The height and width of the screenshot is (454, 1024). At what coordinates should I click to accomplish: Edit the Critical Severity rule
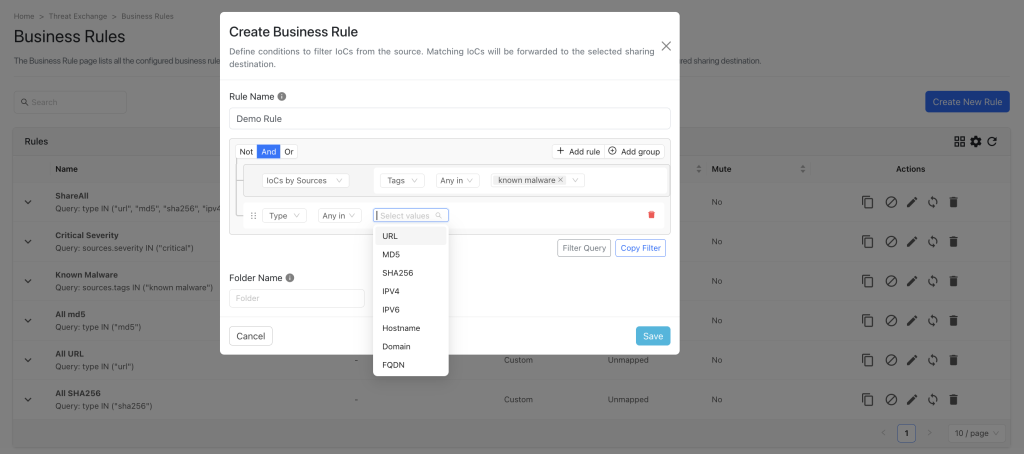pyautogui.click(x=912, y=242)
